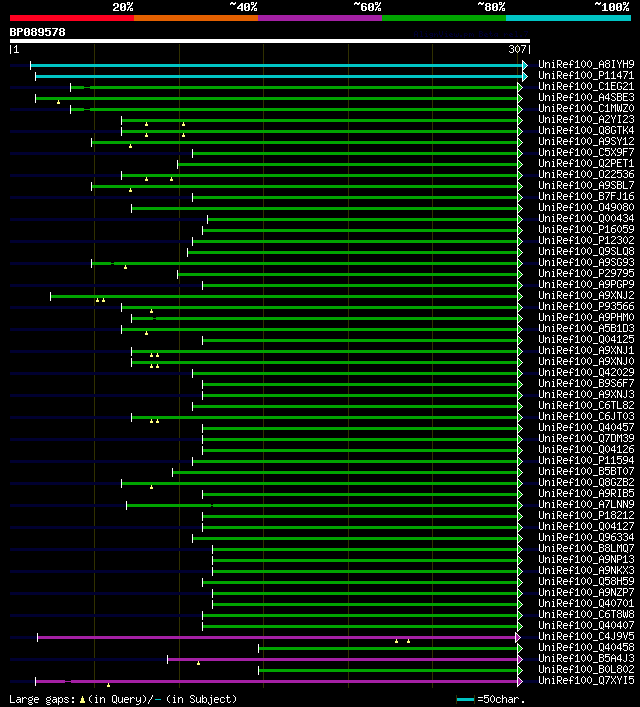The width and height of the screenshot is (640, 707).
Task: Open the hit label UniRef100_A9PHM0
Action: (586, 317)
